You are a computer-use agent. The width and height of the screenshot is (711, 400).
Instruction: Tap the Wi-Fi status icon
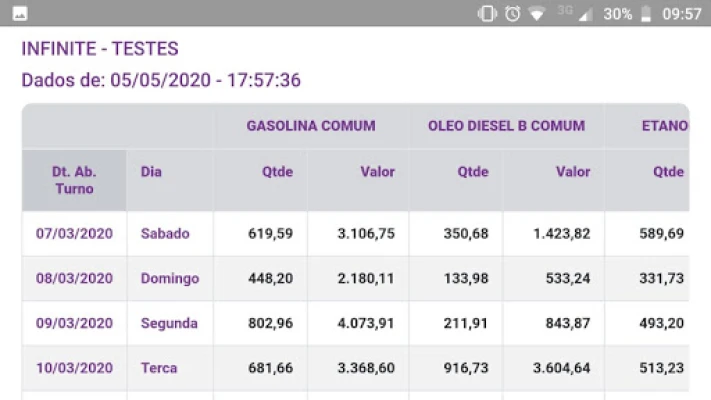coord(538,14)
